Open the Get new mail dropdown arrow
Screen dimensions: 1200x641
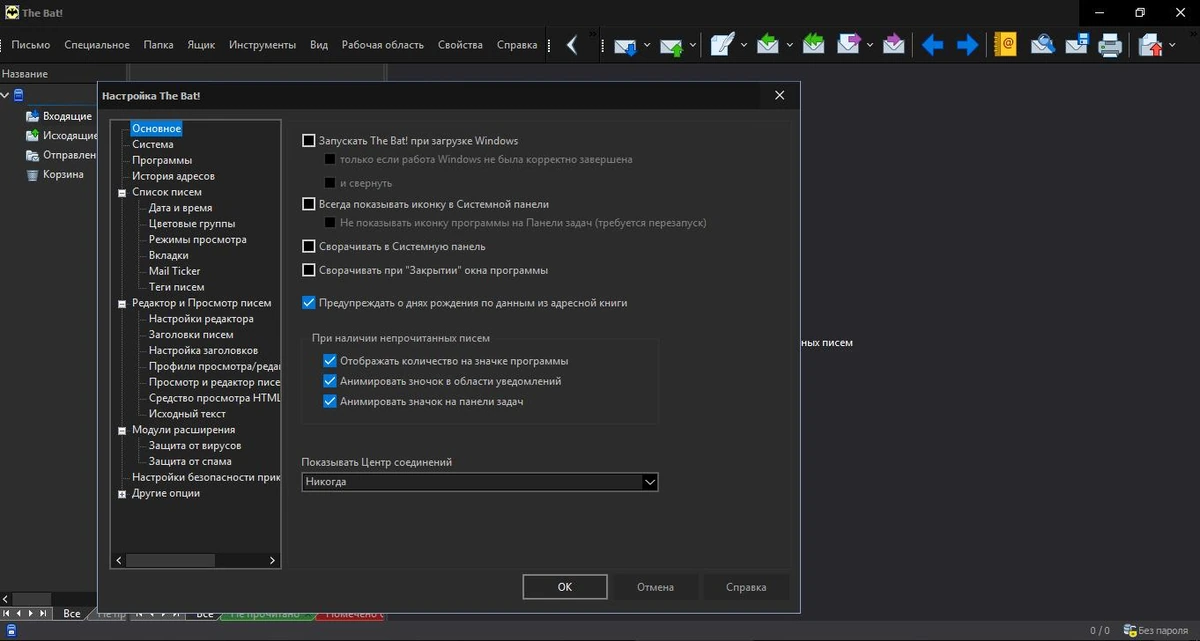tap(647, 45)
